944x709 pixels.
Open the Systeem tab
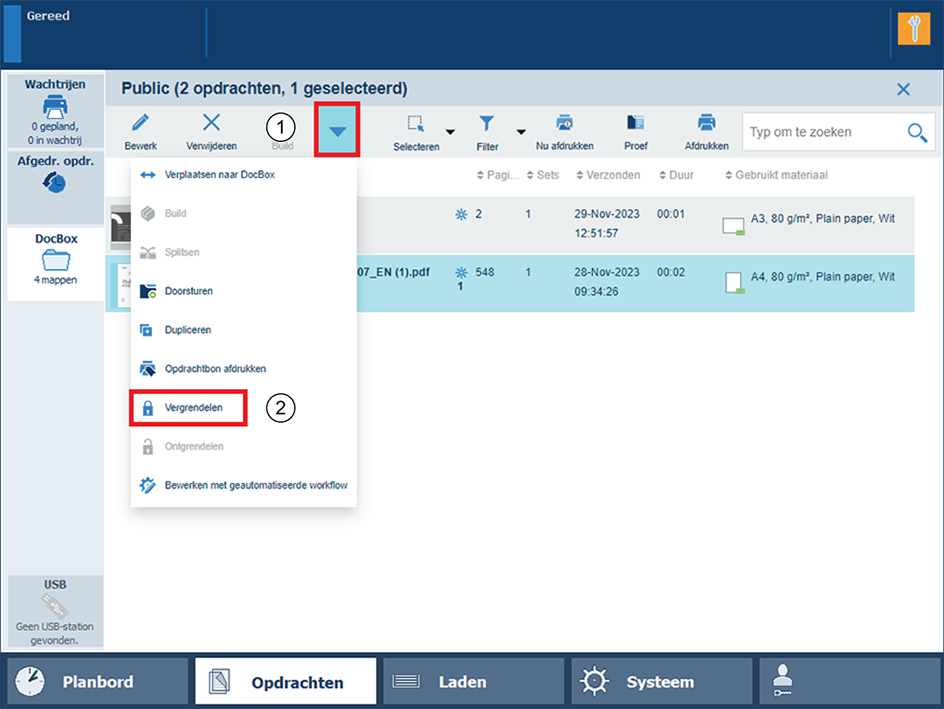click(659, 682)
